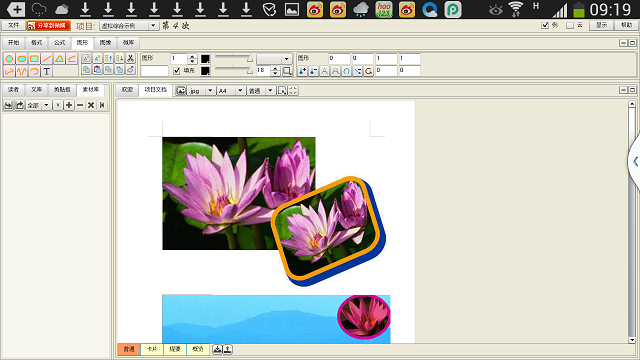This screenshot has height=360, width=640.
Task: Click the copy shapes icon
Action: click(x=86, y=70)
